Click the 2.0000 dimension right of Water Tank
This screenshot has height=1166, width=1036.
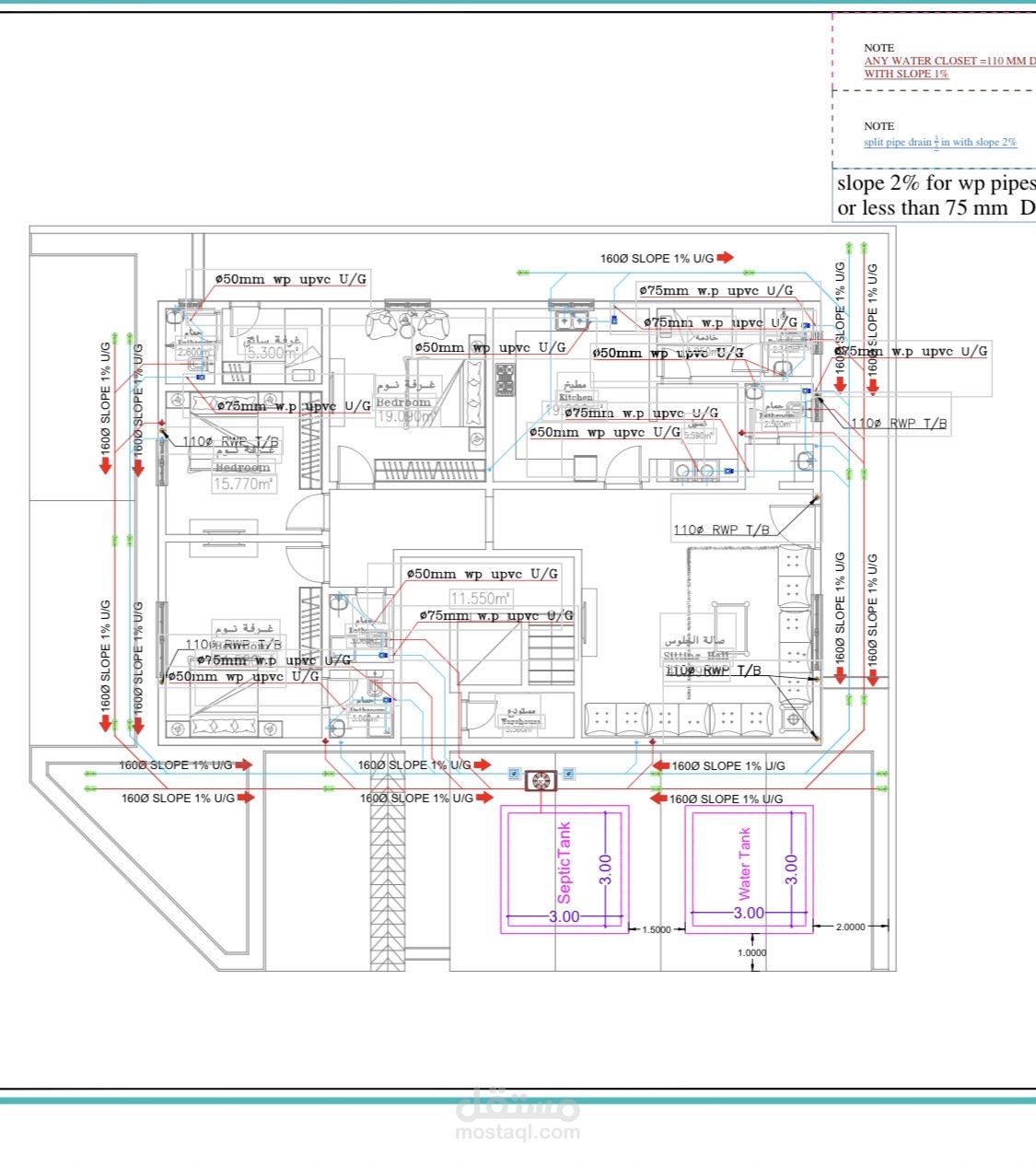851,927
